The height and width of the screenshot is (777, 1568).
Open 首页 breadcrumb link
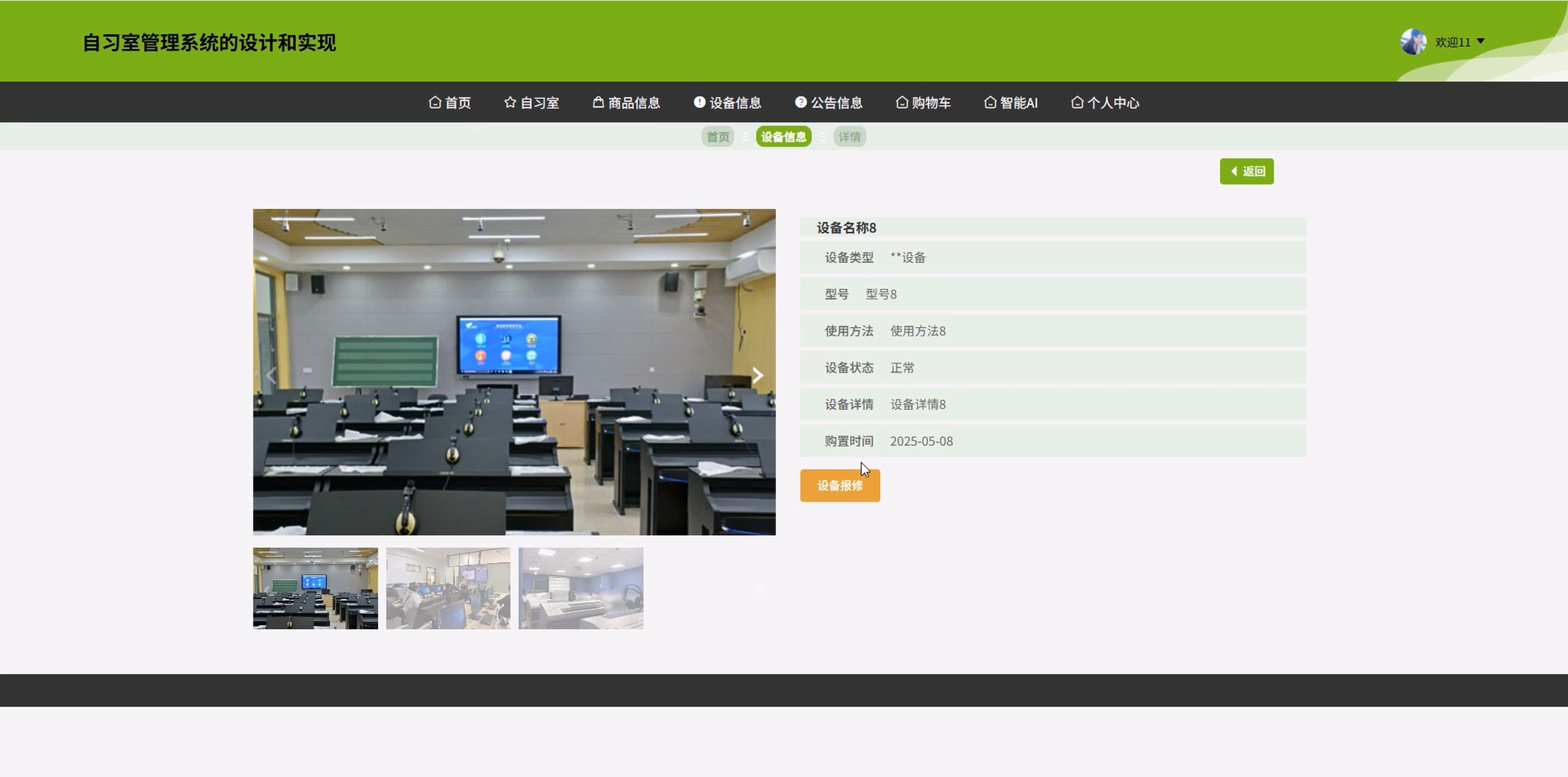pyautogui.click(x=718, y=137)
